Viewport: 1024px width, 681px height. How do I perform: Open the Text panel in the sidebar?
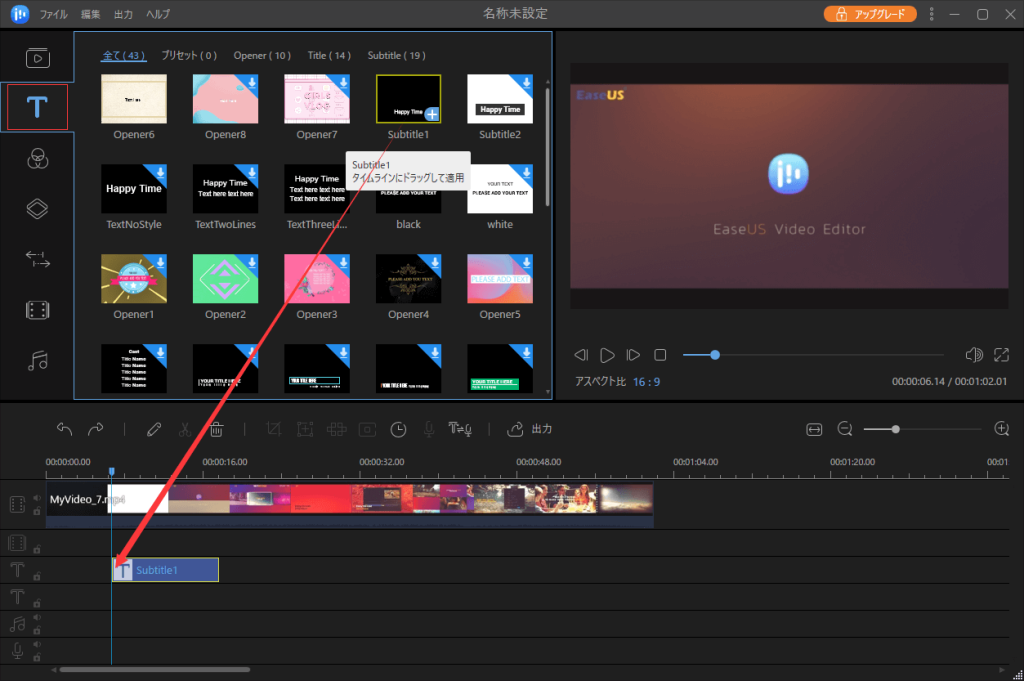pos(37,107)
